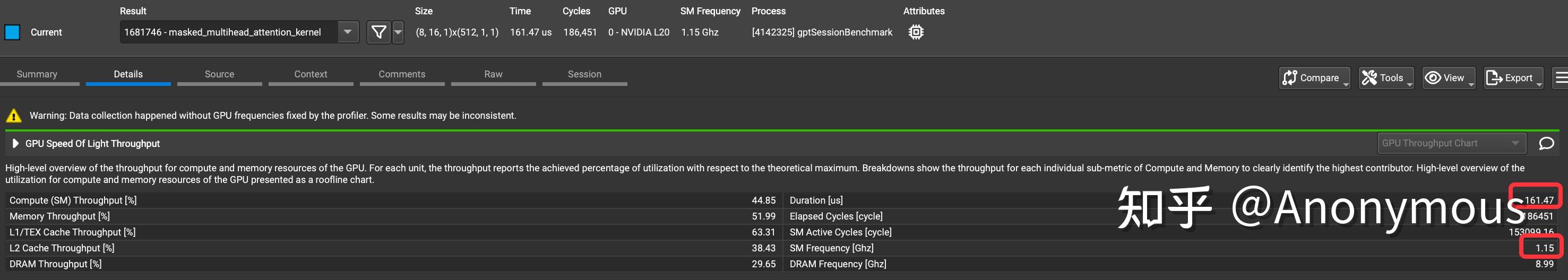1568x280 pixels.
Task: Switch to the Summary tab
Action: pos(37,74)
